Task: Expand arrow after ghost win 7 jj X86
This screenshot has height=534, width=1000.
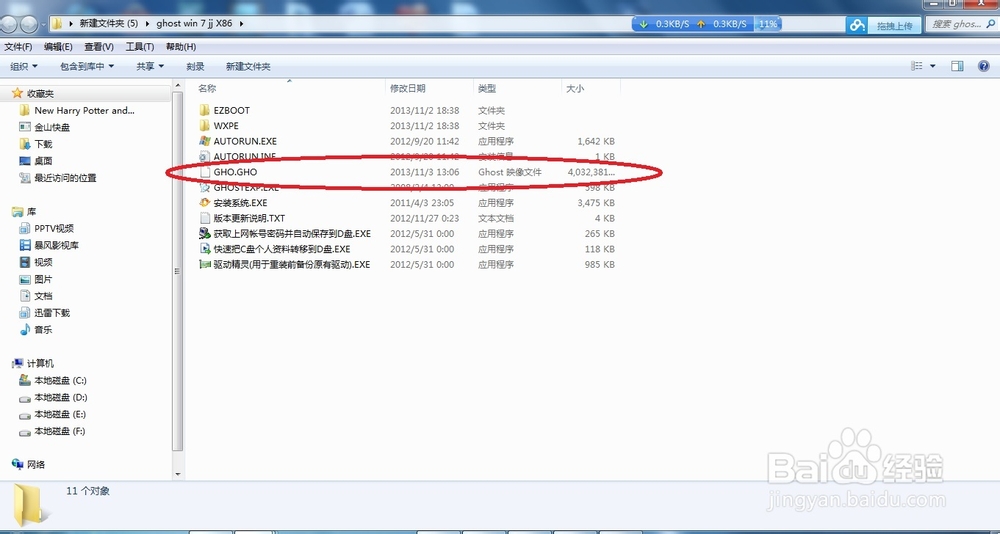Action: 241,24
